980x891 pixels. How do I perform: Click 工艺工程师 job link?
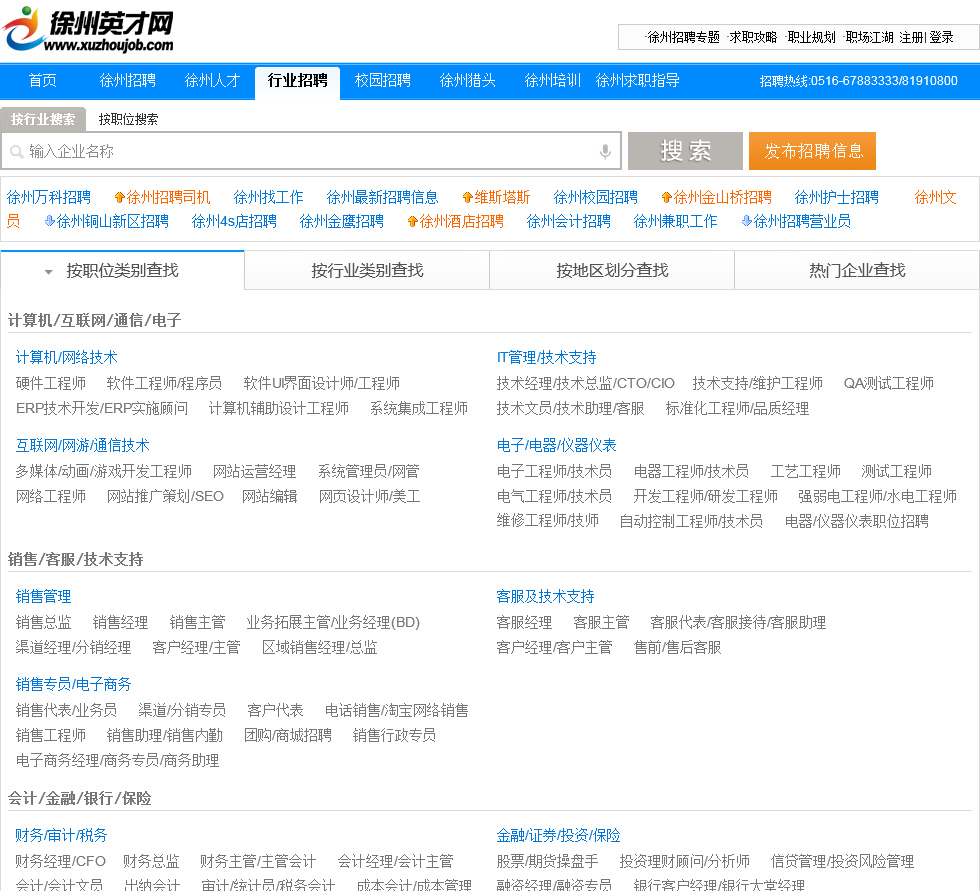point(806,471)
